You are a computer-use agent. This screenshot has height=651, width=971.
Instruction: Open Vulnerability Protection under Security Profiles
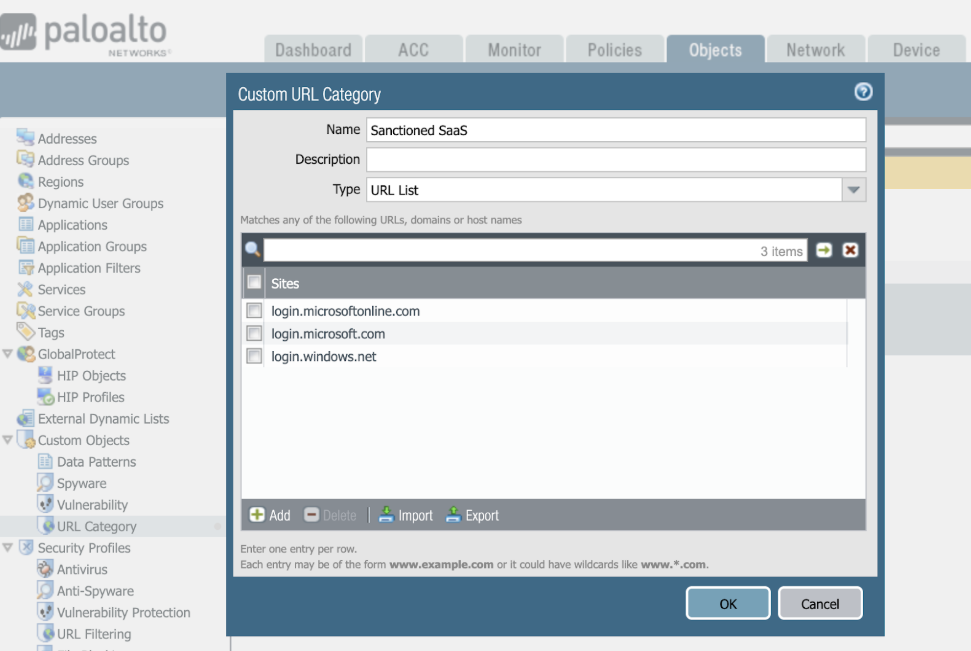[123, 613]
